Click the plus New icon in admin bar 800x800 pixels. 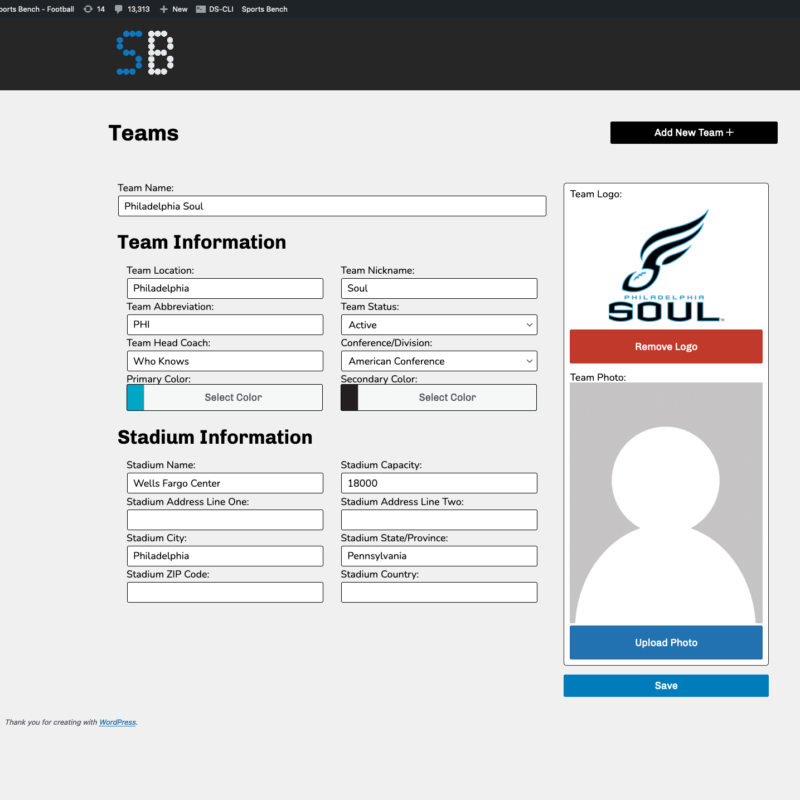point(173,9)
